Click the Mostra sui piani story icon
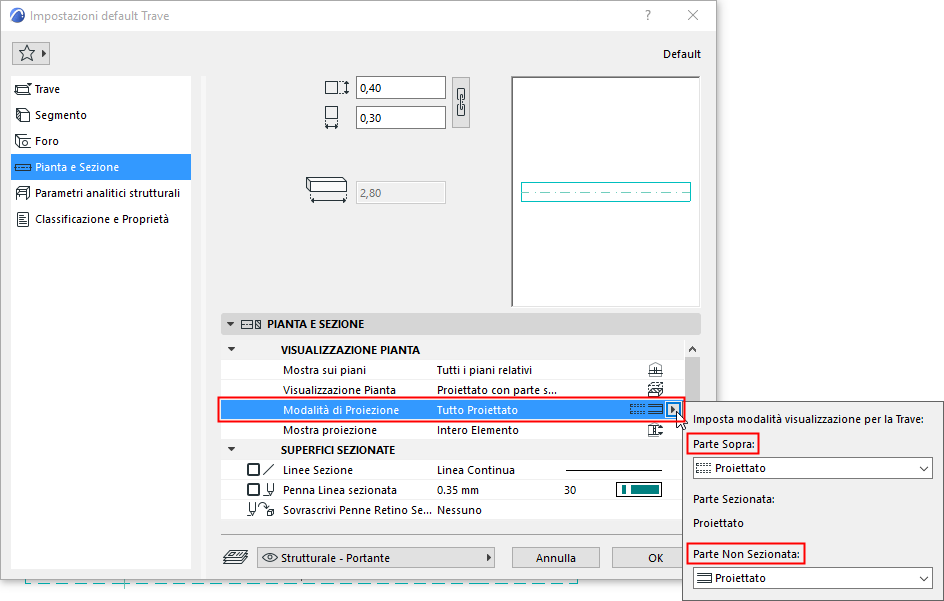944x601 pixels. pos(655,370)
